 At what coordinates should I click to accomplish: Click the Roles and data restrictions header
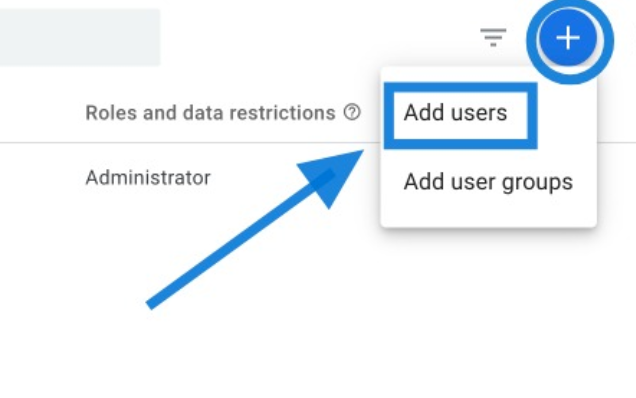click(x=211, y=113)
